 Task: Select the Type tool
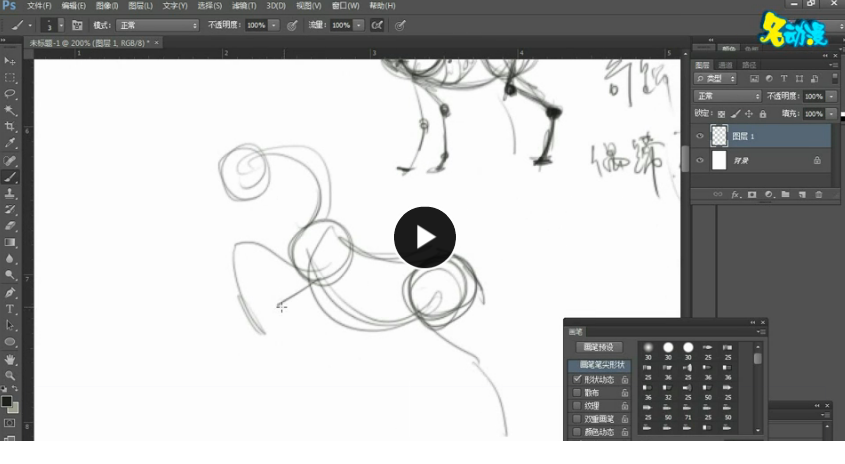(10, 309)
